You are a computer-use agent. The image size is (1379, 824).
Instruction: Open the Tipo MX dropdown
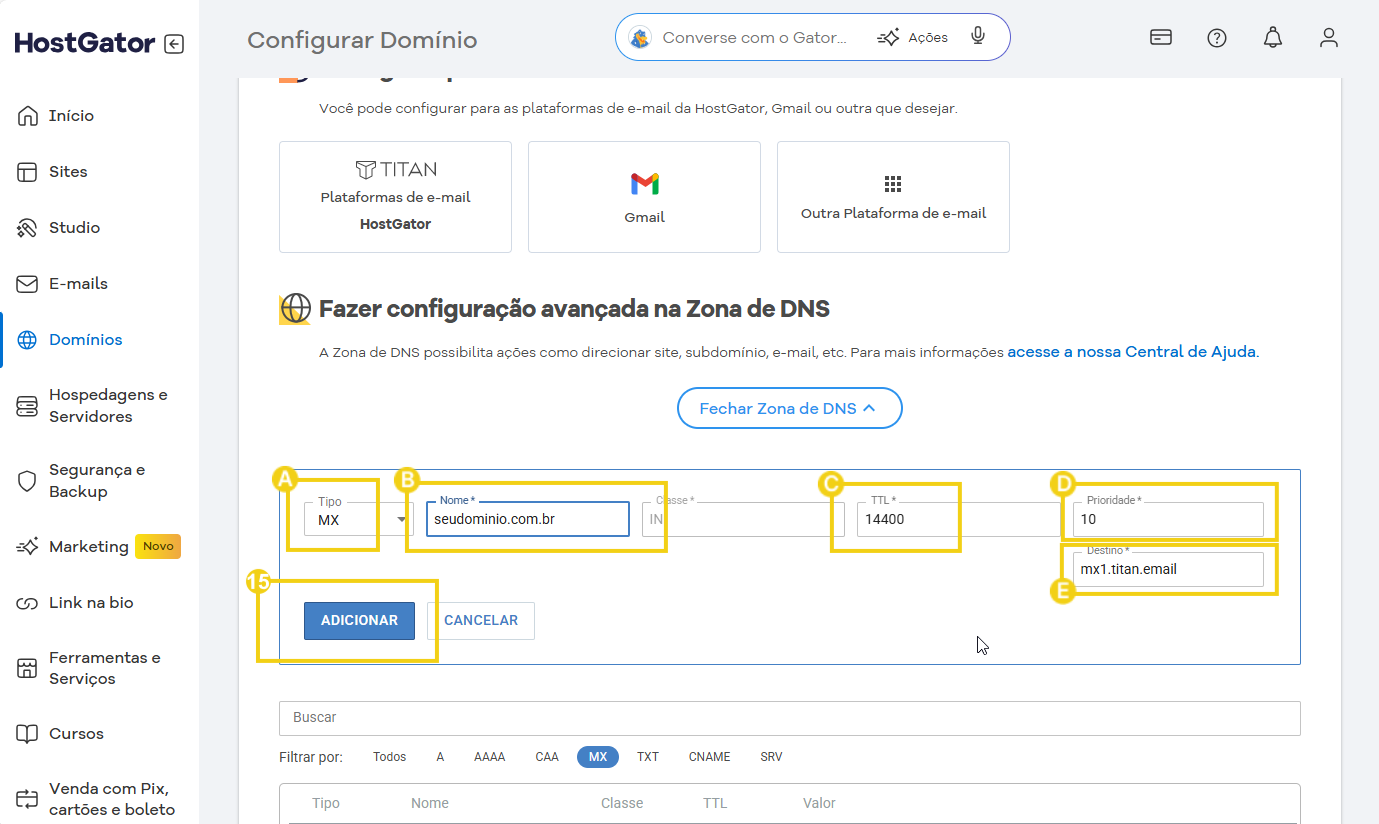coord(359,520)
